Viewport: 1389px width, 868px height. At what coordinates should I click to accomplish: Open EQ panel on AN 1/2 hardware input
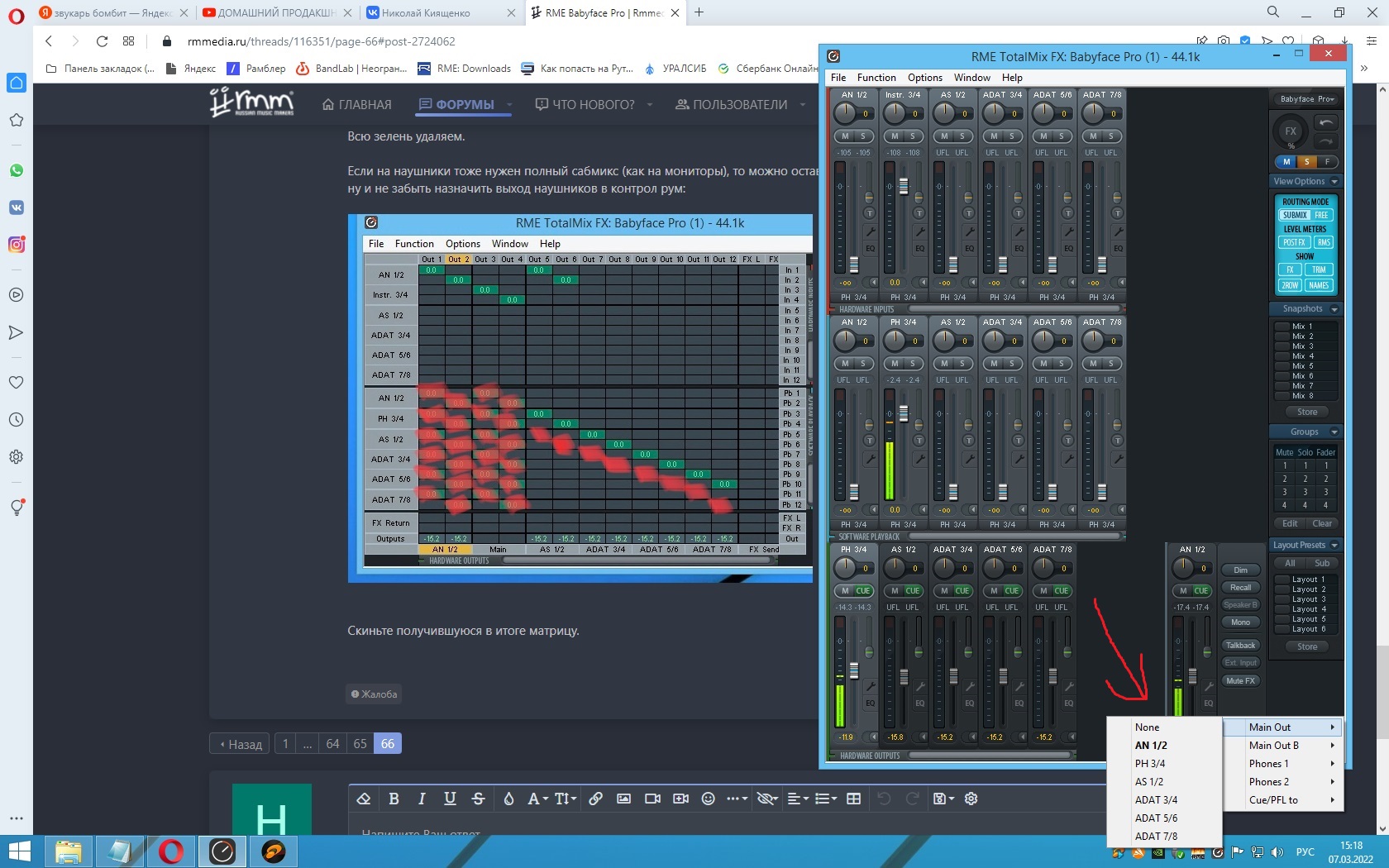tap(870, 248)
